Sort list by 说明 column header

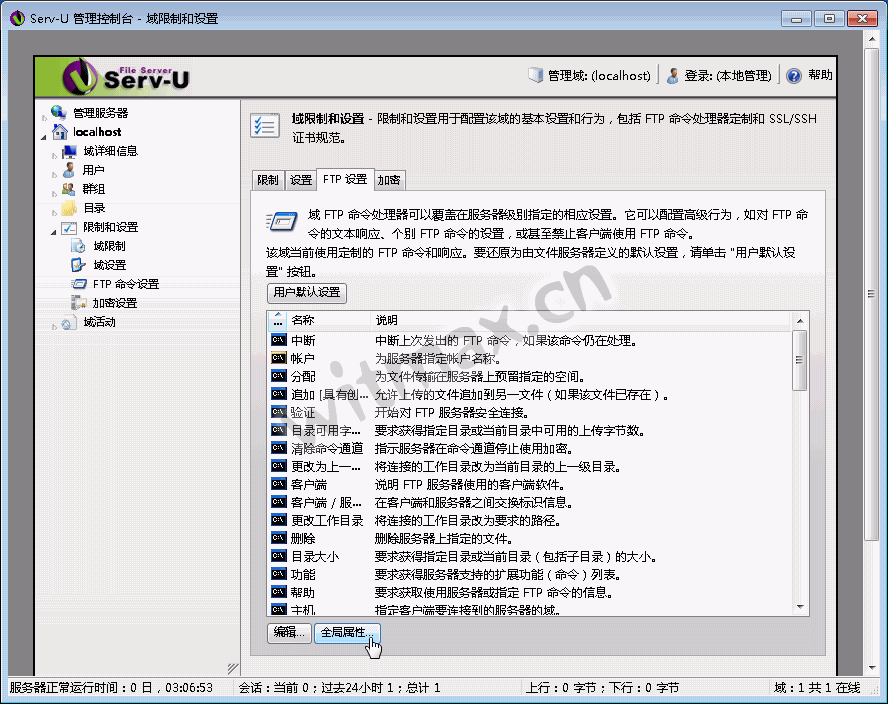[x=580, y=320]
